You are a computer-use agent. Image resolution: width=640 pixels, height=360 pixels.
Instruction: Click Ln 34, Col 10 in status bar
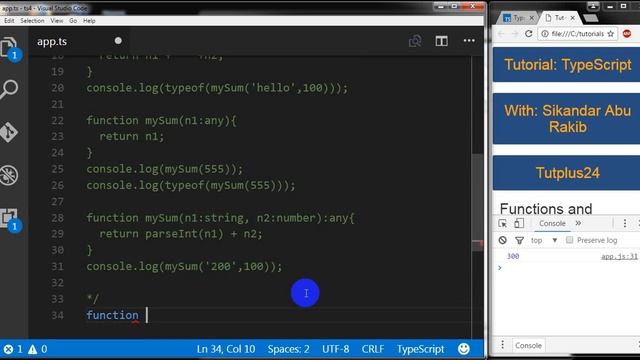[x=226, y=349]
